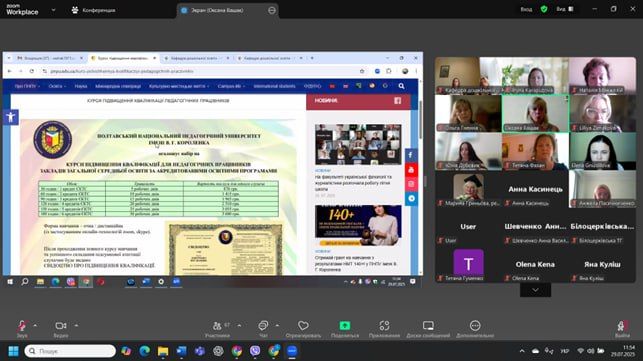This screenshot has height=361, width=643.
Task: Open the Наука menu item
Action: click(x=81, y=86)
